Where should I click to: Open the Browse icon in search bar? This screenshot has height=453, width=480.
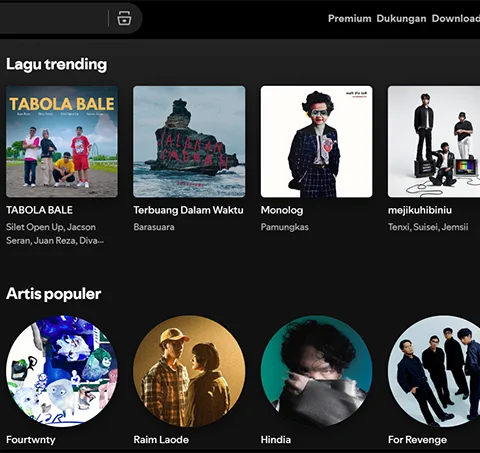(124, 18)
